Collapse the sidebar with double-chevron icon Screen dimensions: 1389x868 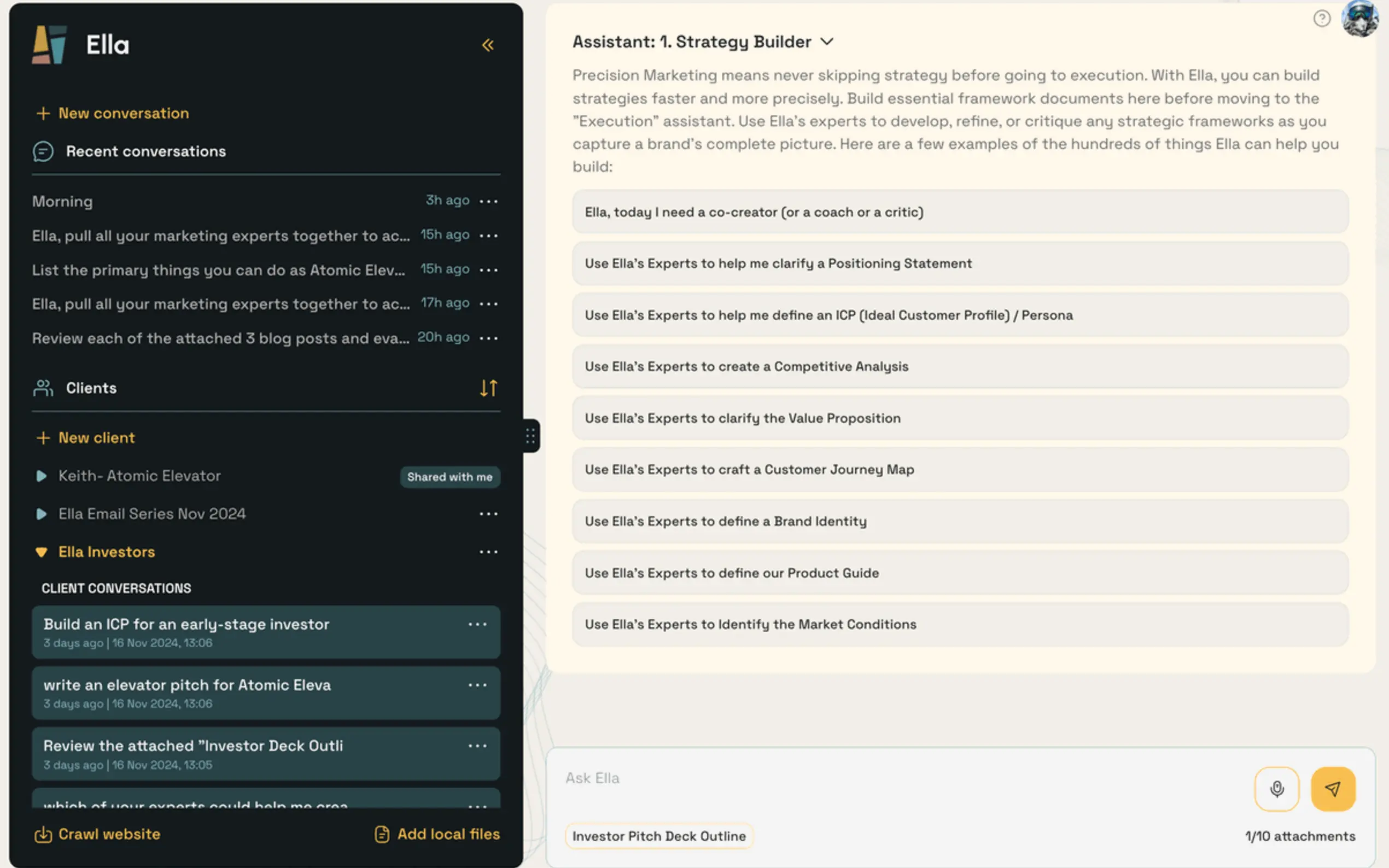[x=487, y=45]
